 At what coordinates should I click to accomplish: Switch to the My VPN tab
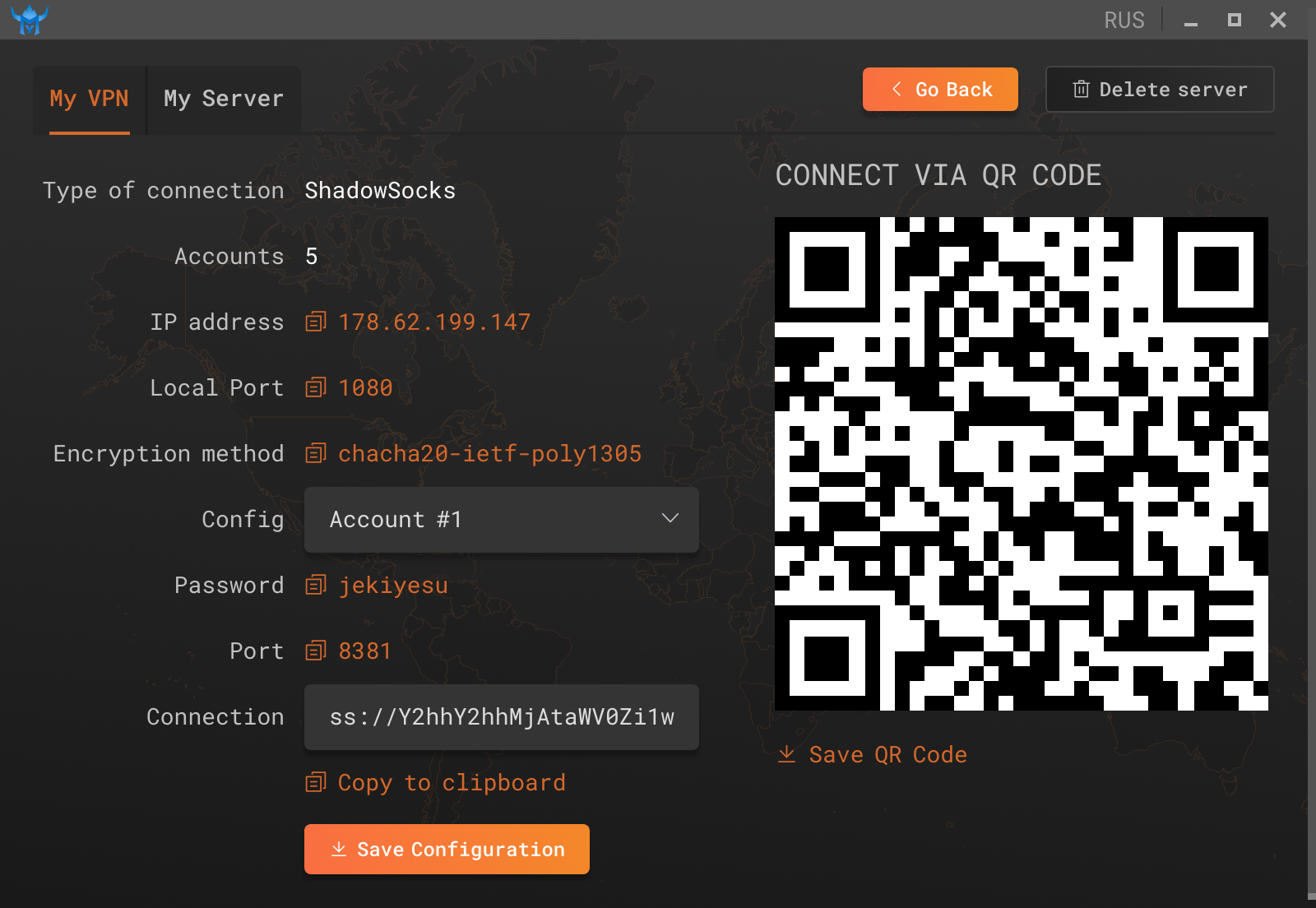tap(89, 100)
